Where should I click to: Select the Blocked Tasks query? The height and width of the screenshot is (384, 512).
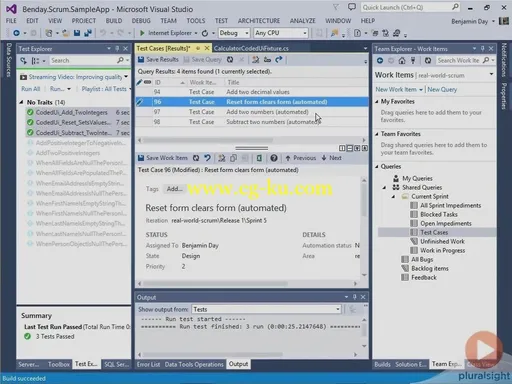439,214
